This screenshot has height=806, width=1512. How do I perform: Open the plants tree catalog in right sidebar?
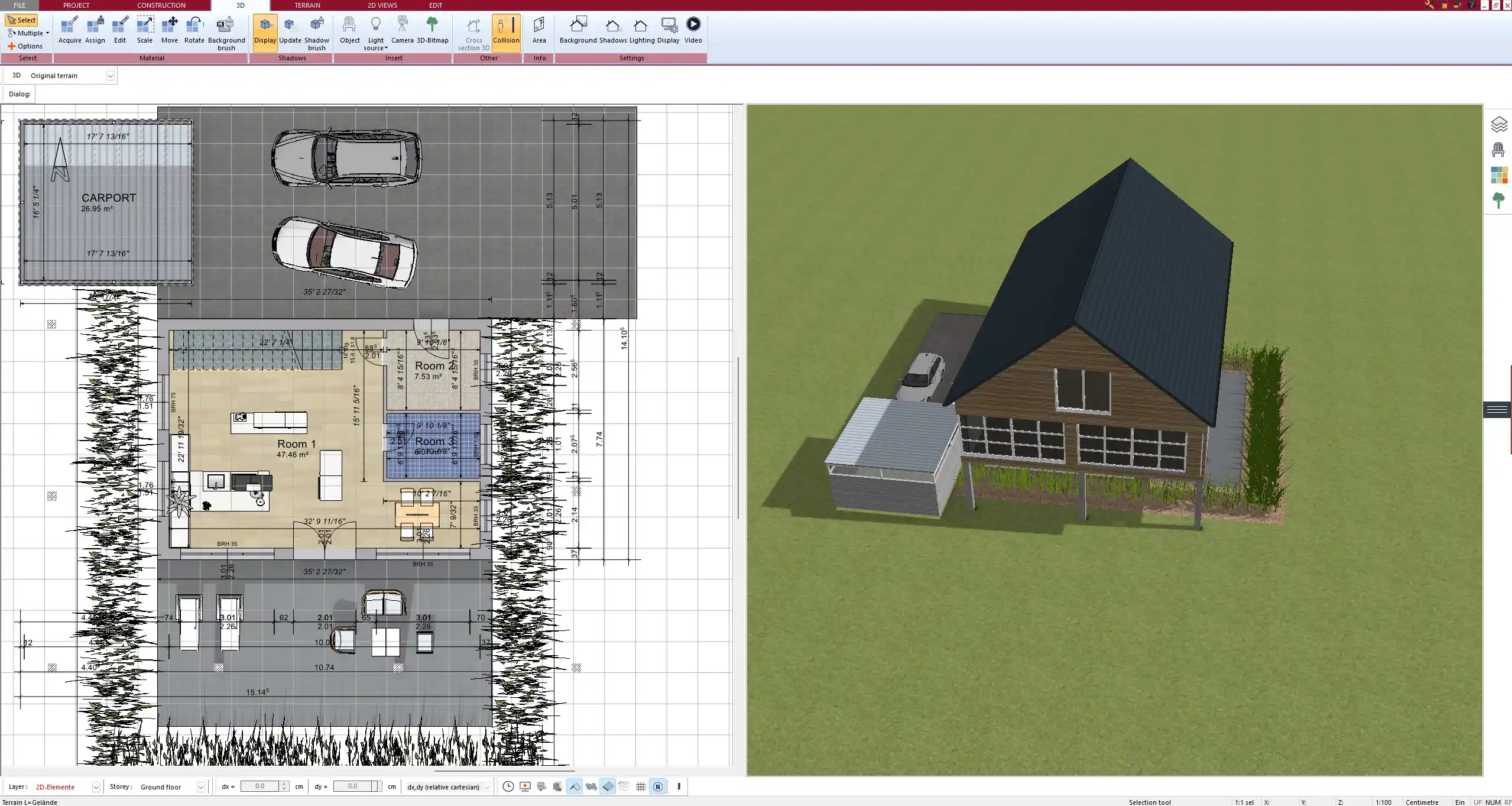(x=1498, y=200)
